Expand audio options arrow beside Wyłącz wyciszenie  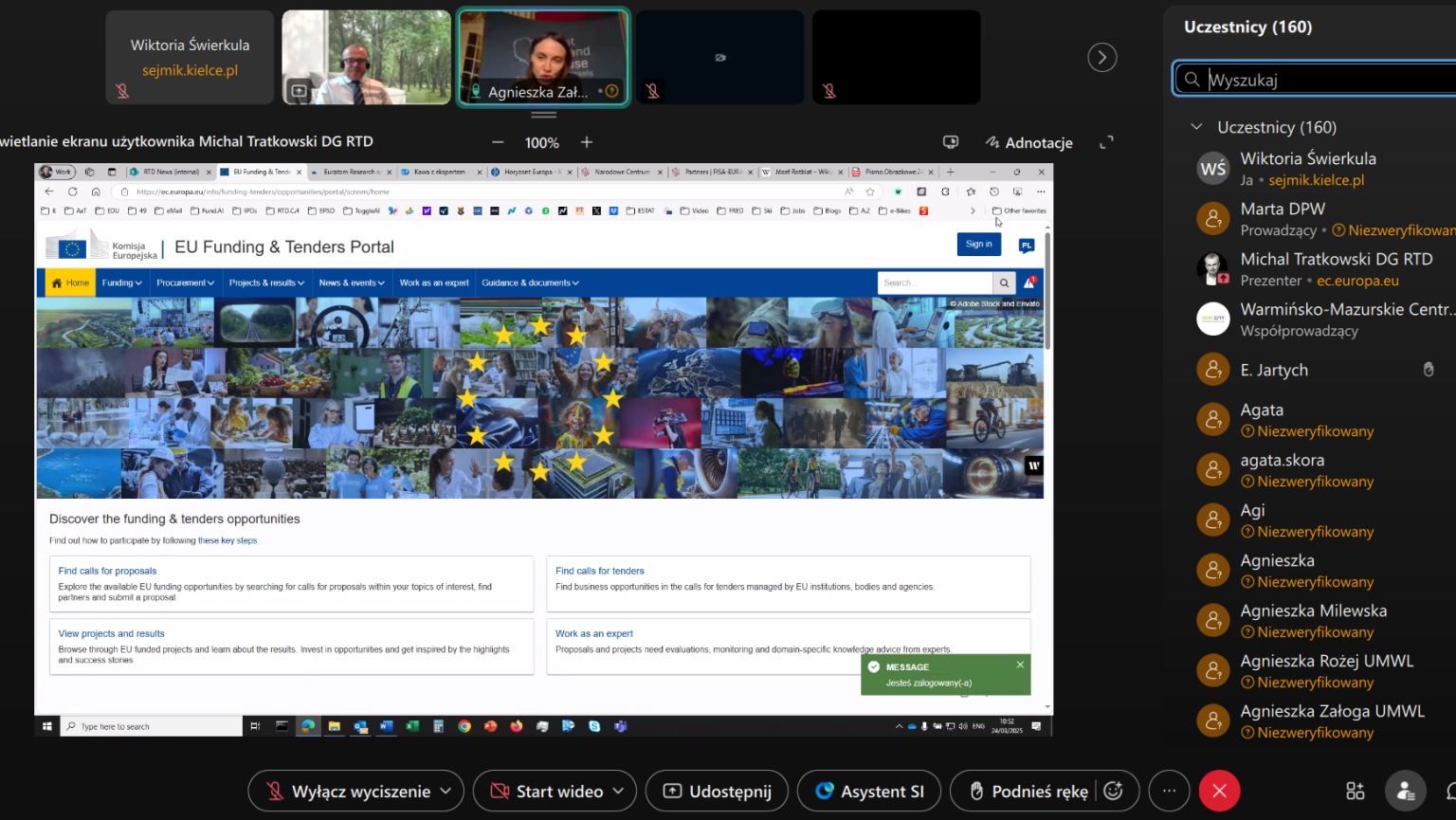[x=447, y=792]
